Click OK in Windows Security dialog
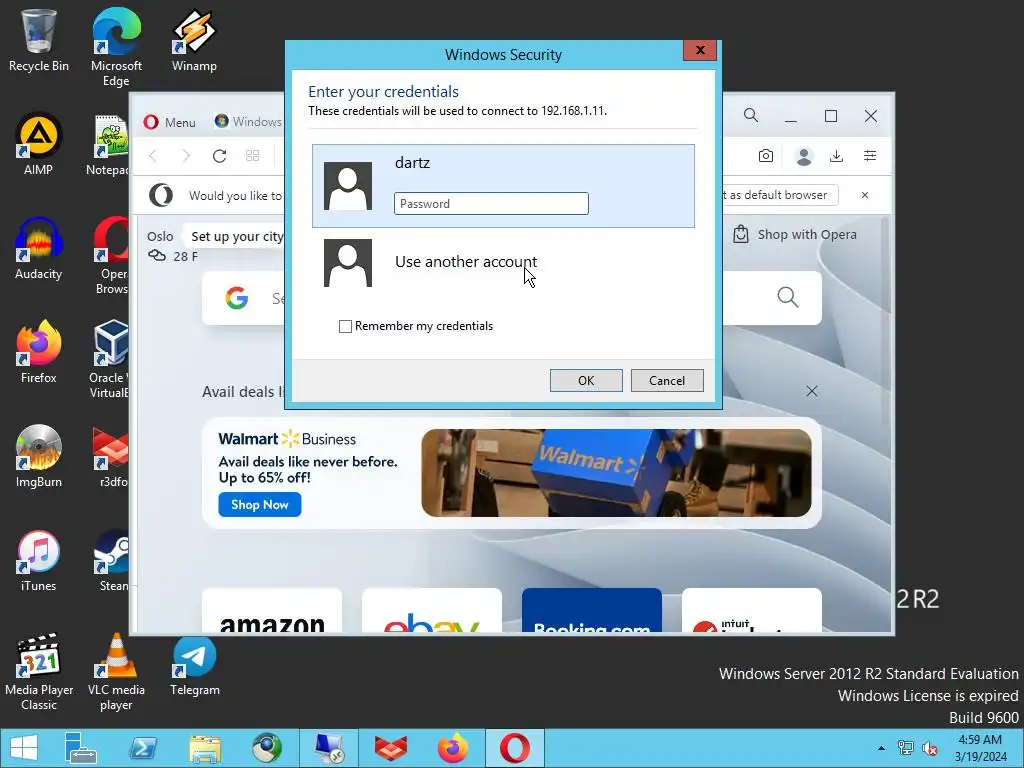Image resolution: width=1024 pixels, height=768 pixels. click(x=586, y=381)
